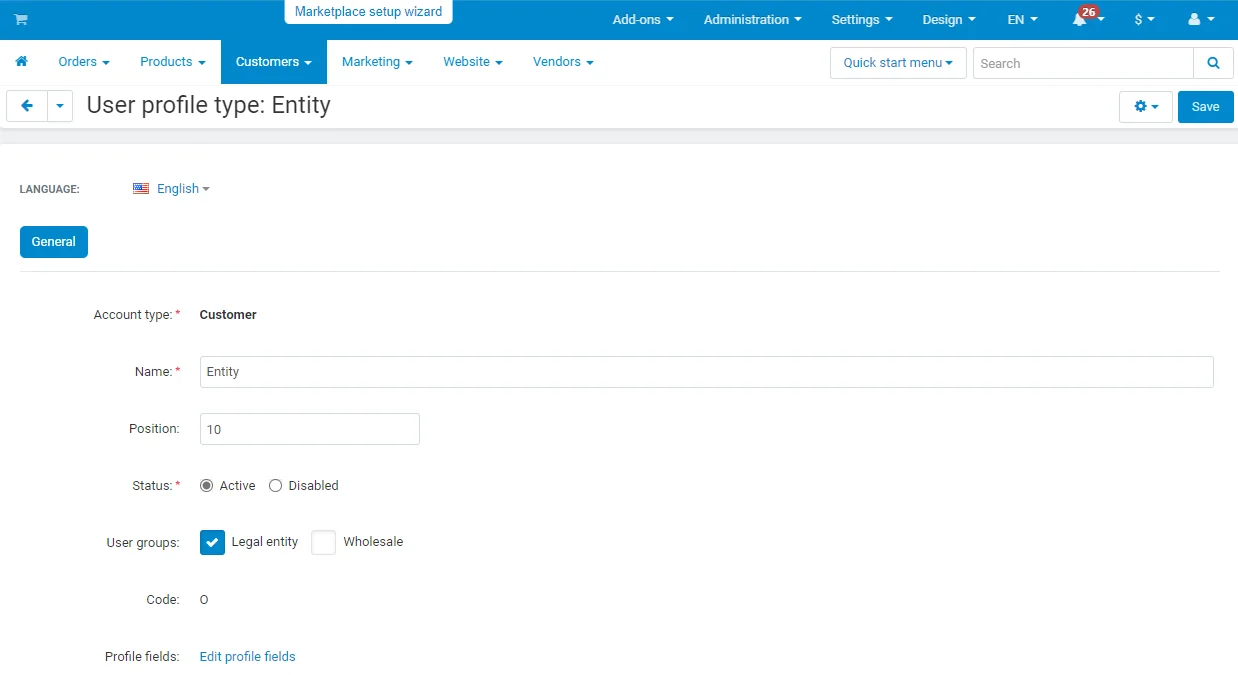
Task: Click the back arrow button
Action: coord(27,106)
